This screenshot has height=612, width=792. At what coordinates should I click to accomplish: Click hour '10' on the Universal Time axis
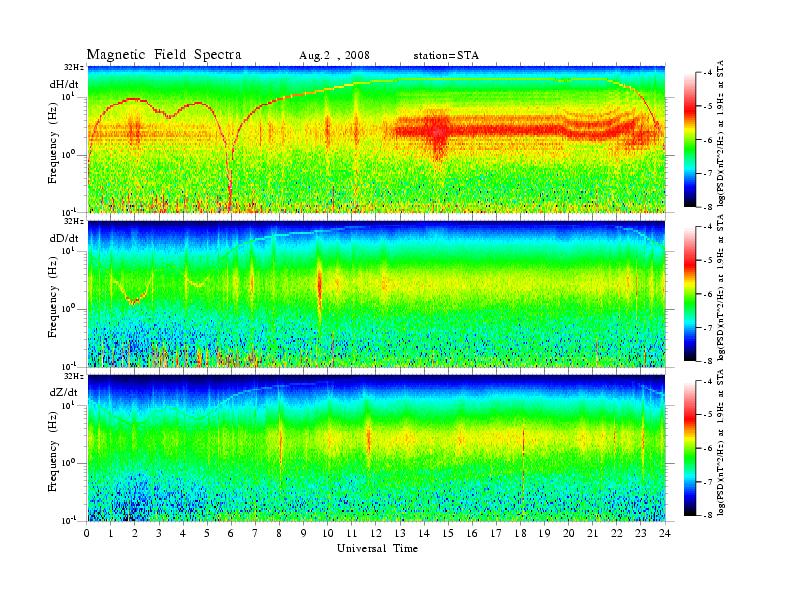(328, 533)
